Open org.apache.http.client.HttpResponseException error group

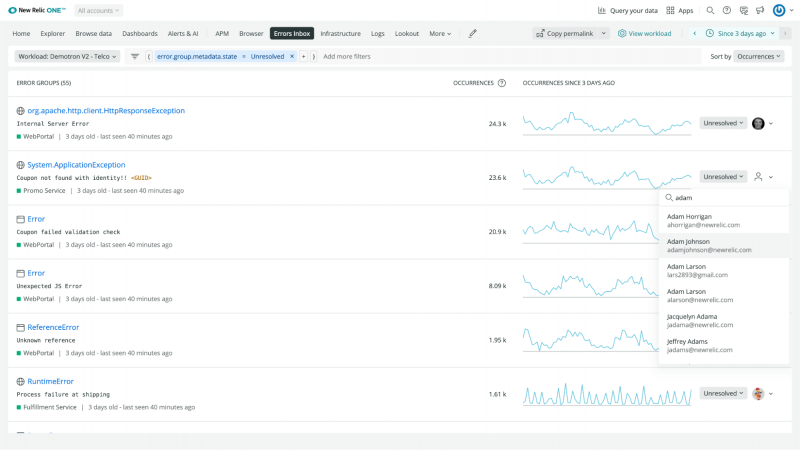[106, 111]
